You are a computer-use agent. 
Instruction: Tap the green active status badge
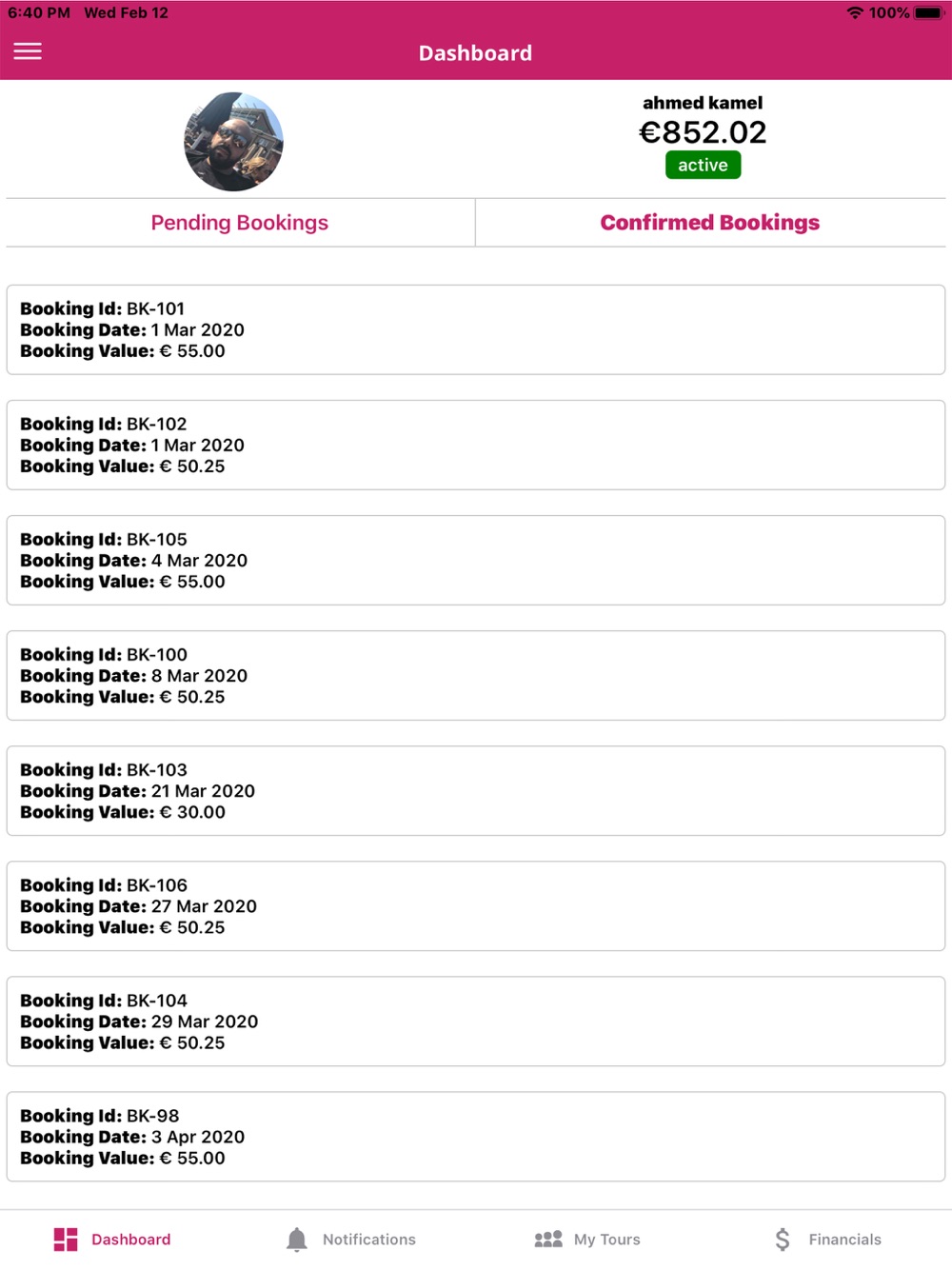[703, 165]
